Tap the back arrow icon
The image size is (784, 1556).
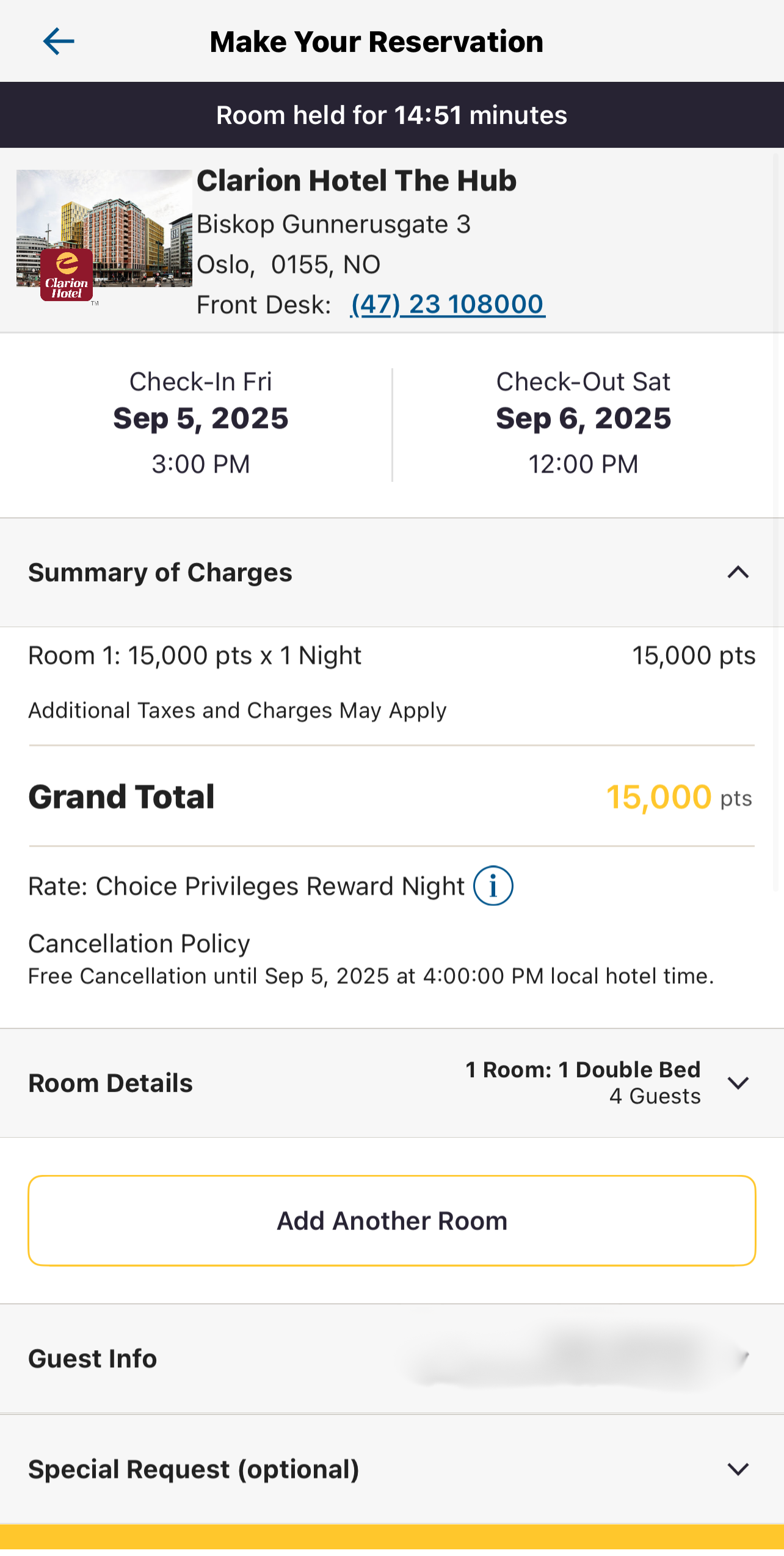(x=59, y=42)
